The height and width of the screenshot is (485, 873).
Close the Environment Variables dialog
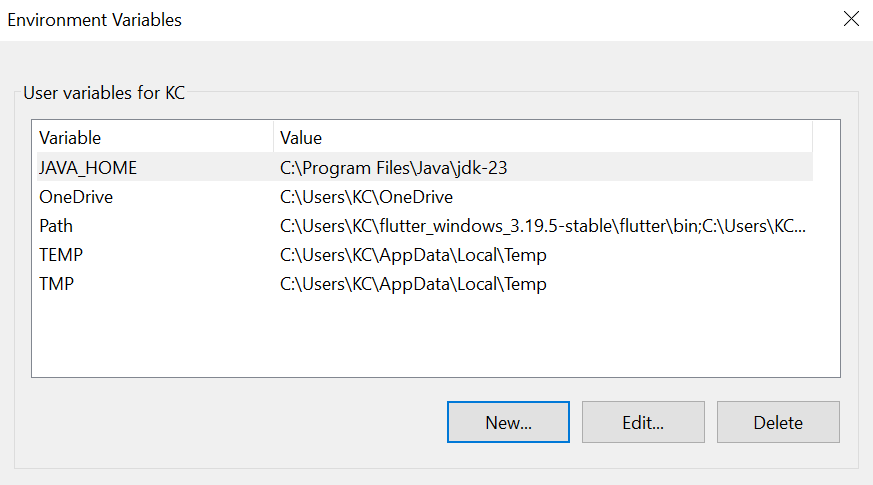851,19
